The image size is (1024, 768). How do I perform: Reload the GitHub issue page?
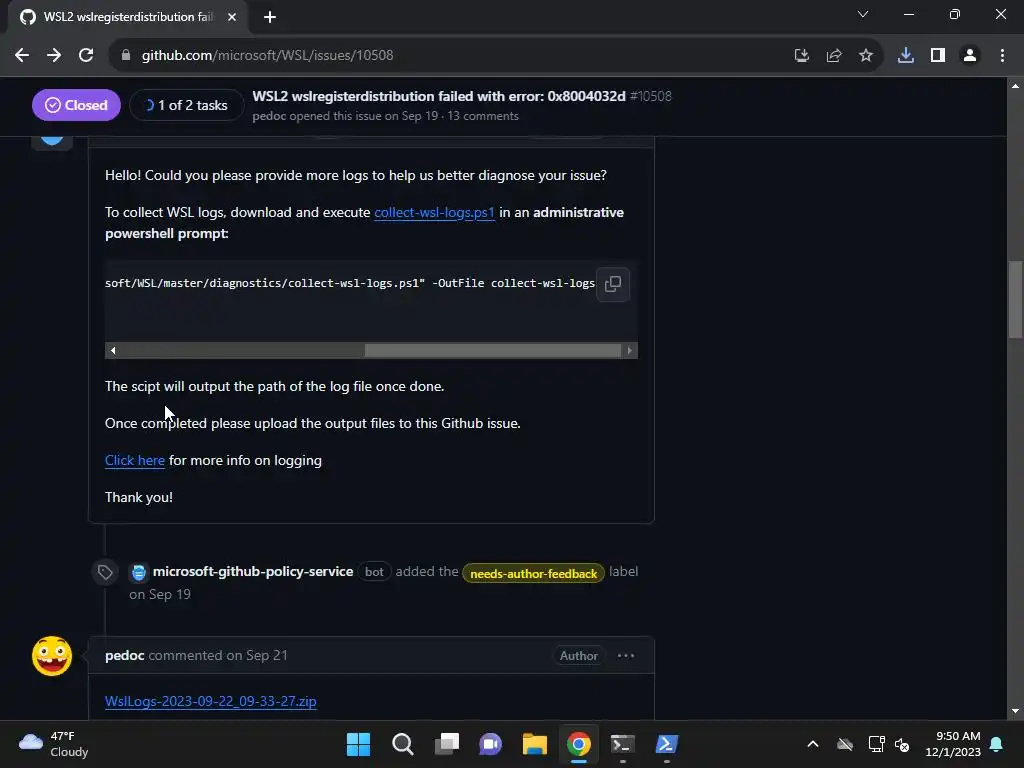tap(86, 56)
